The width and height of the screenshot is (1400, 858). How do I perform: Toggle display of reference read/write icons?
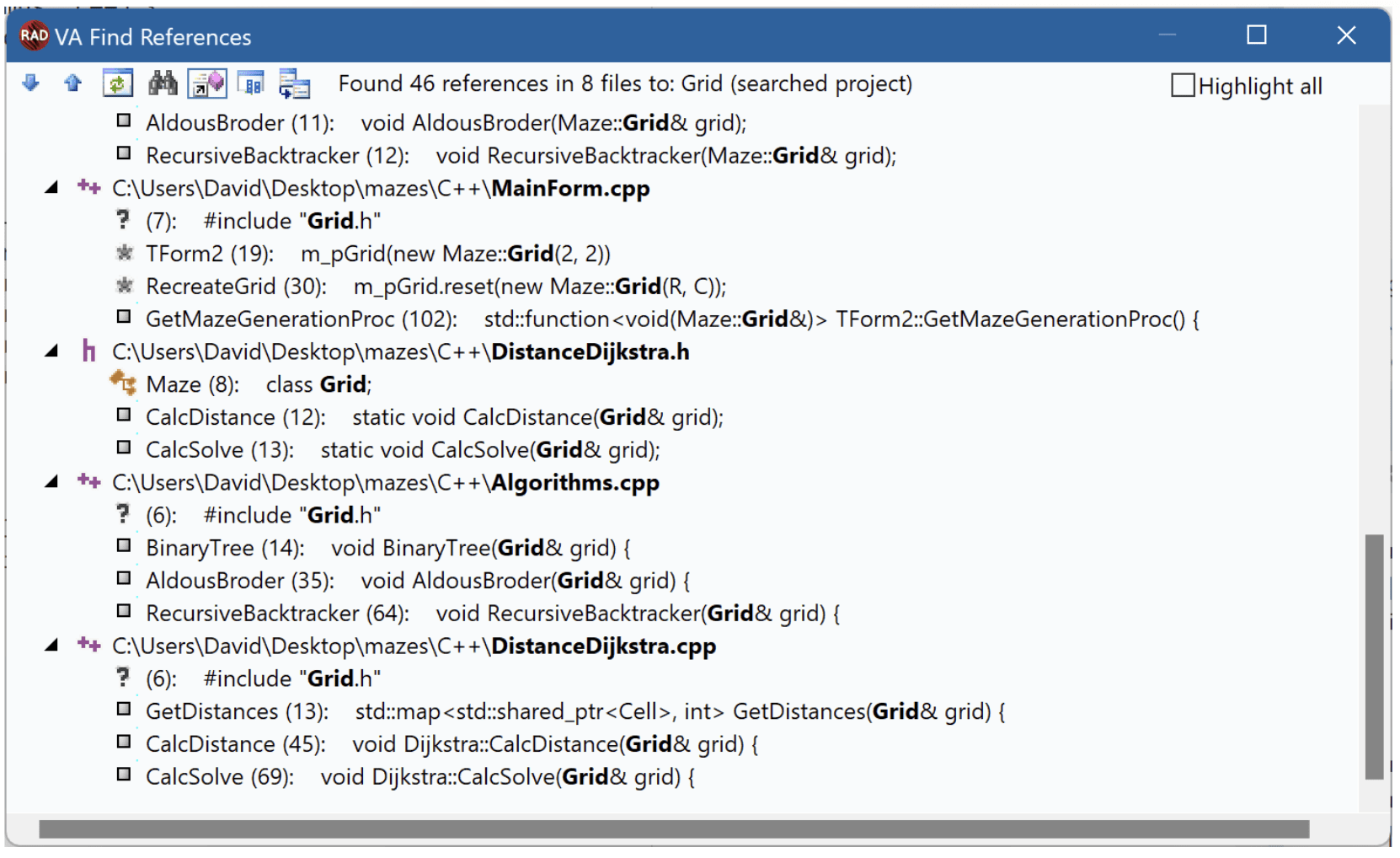pyautogui.click(x=207, y=83)
